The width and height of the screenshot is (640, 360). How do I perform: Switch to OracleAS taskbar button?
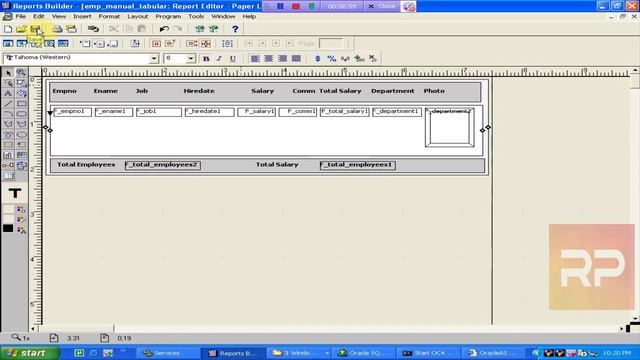coord(493,353)
